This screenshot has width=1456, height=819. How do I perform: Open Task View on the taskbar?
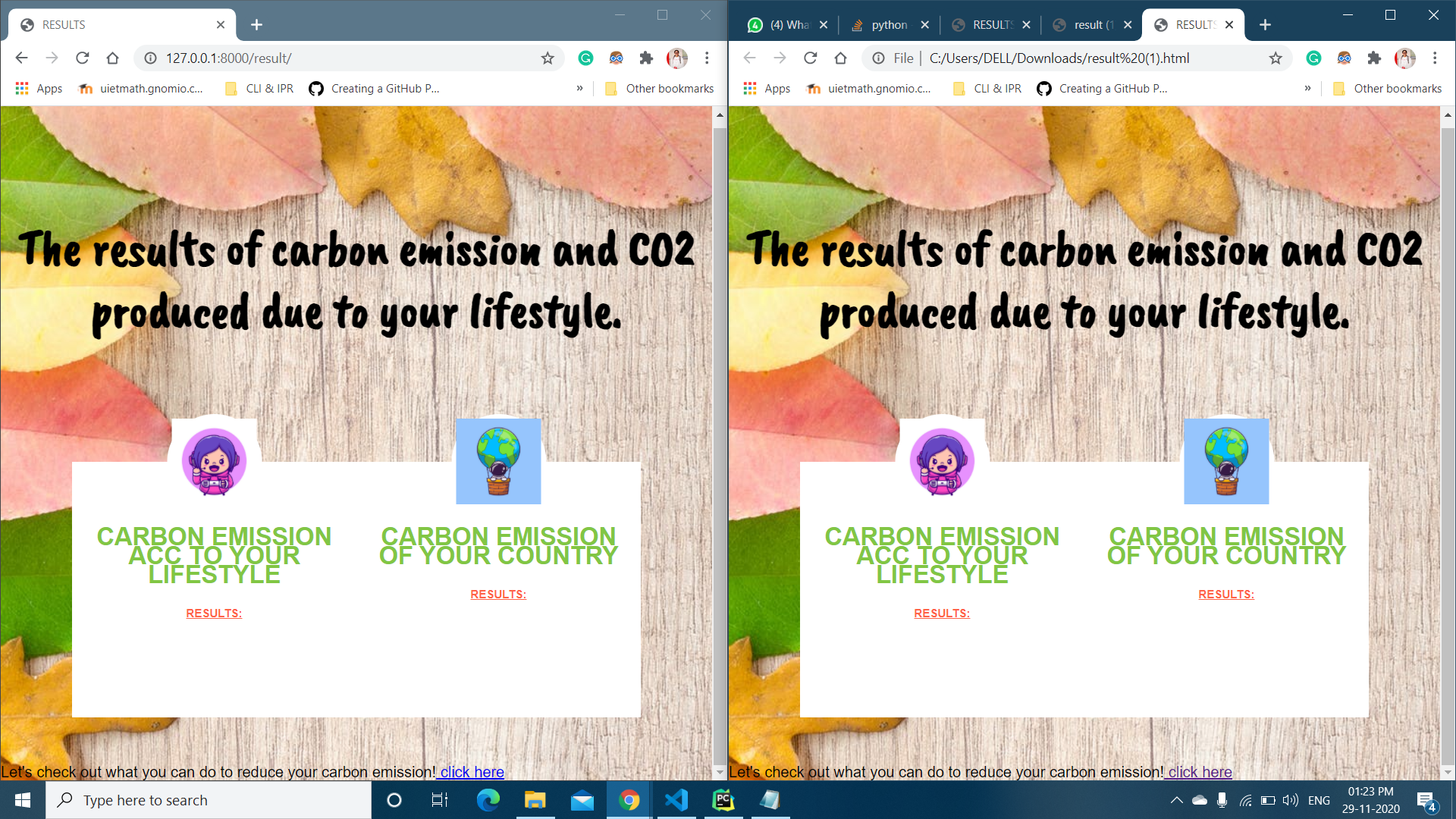coord(439,800)
